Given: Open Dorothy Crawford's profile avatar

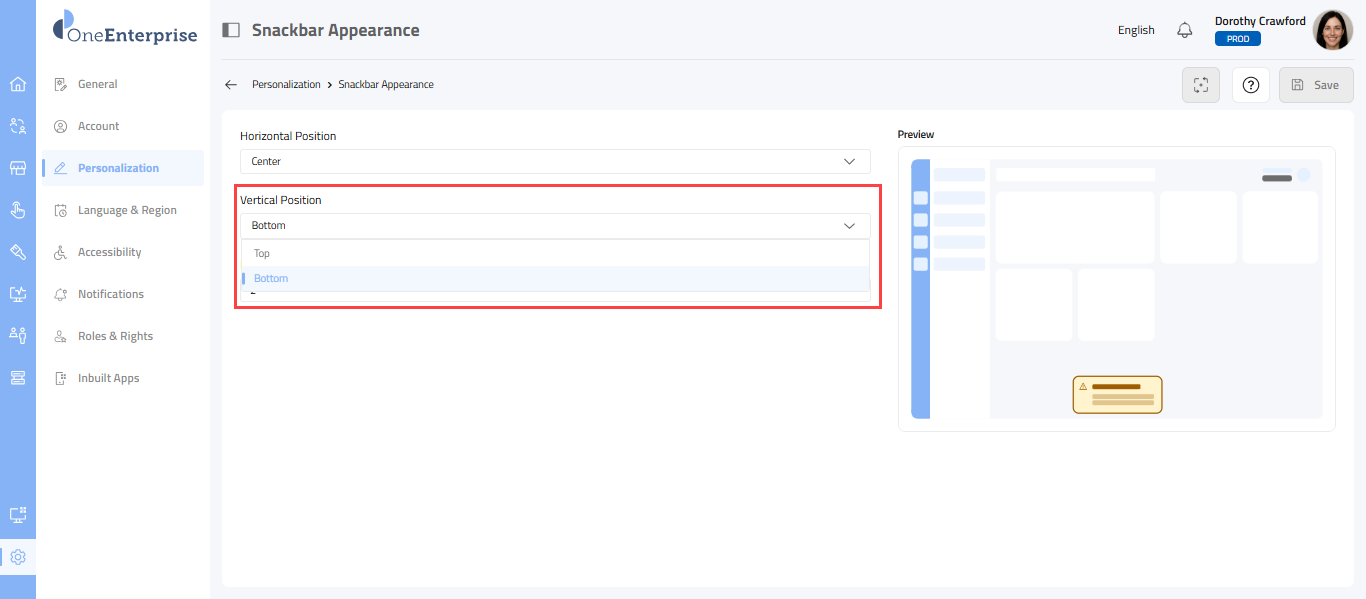Looking at the screenshot, I should [x=1332, y=30].
